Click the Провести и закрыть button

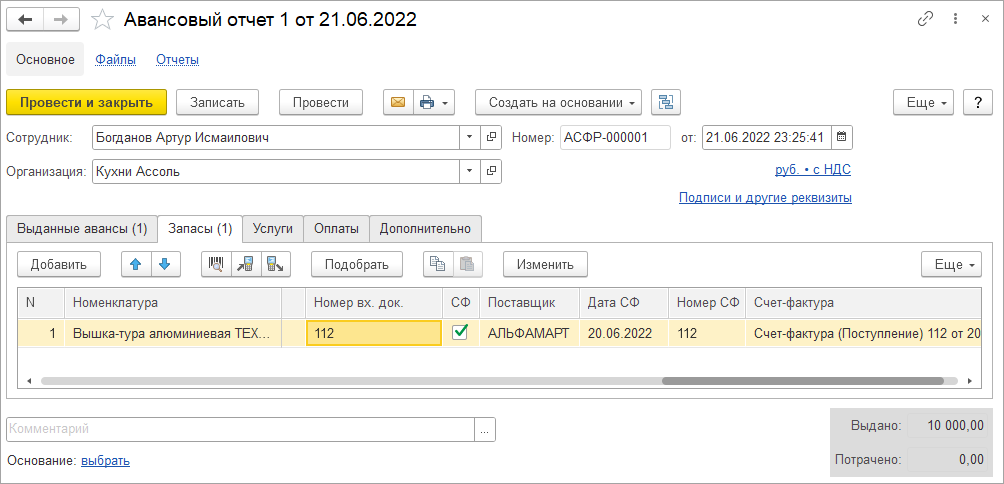click(x=86, y=102)
